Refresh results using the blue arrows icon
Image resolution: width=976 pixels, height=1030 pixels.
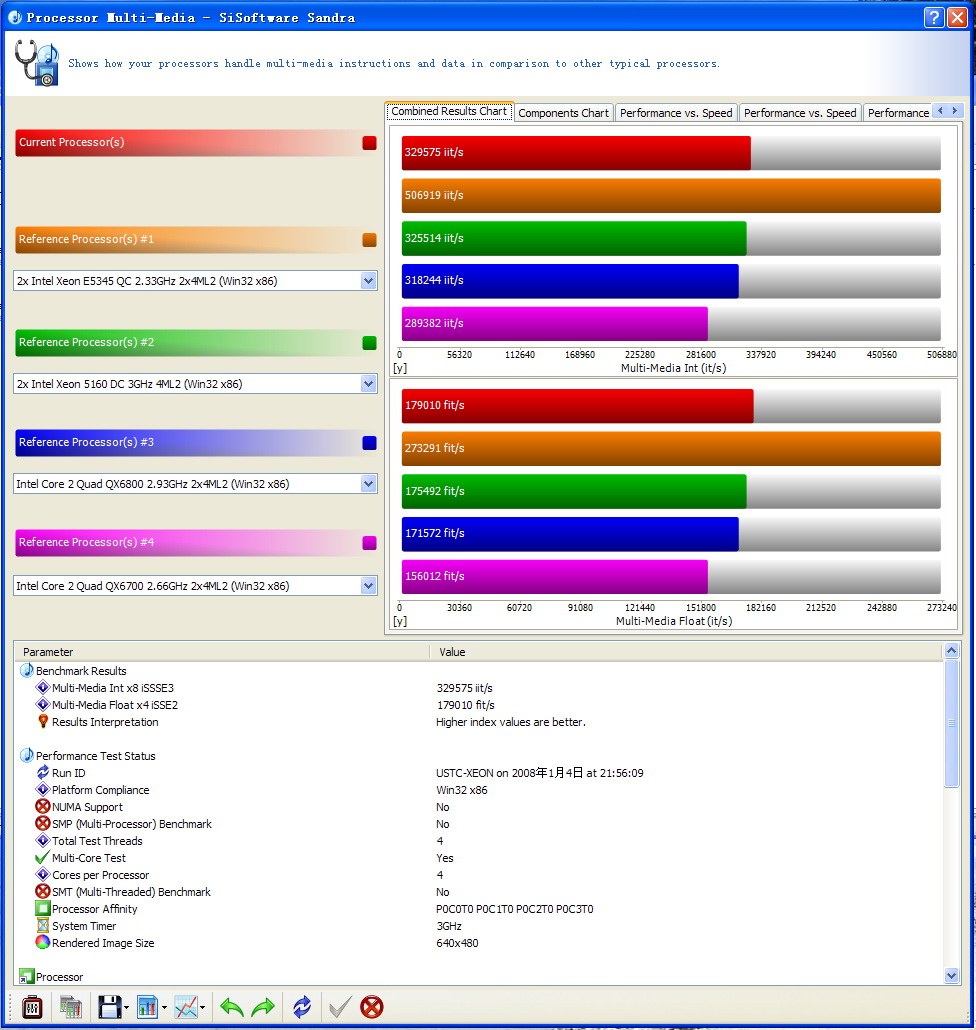tap(302, 1007)
